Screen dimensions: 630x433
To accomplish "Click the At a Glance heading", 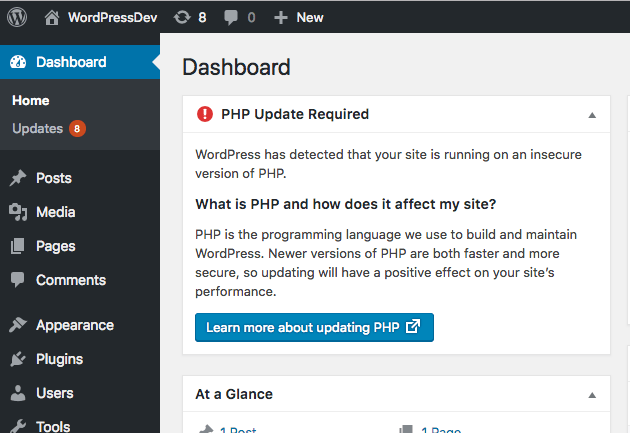I will 234,394.
